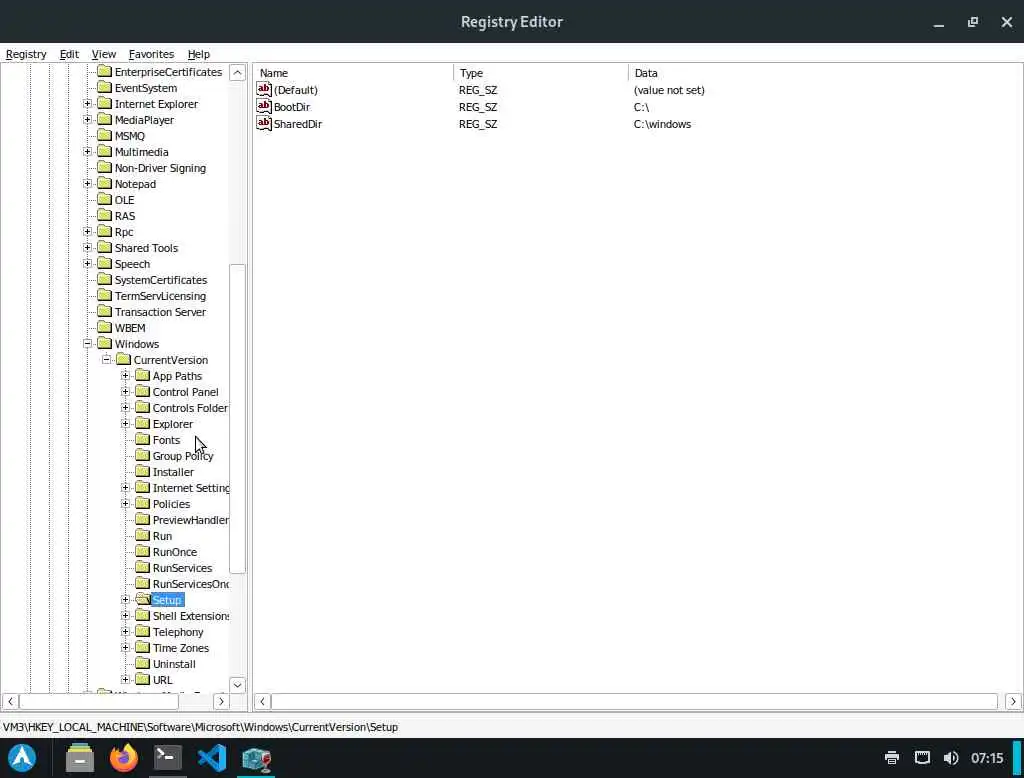Expand the Time Zones key

(x=125, y=648)
